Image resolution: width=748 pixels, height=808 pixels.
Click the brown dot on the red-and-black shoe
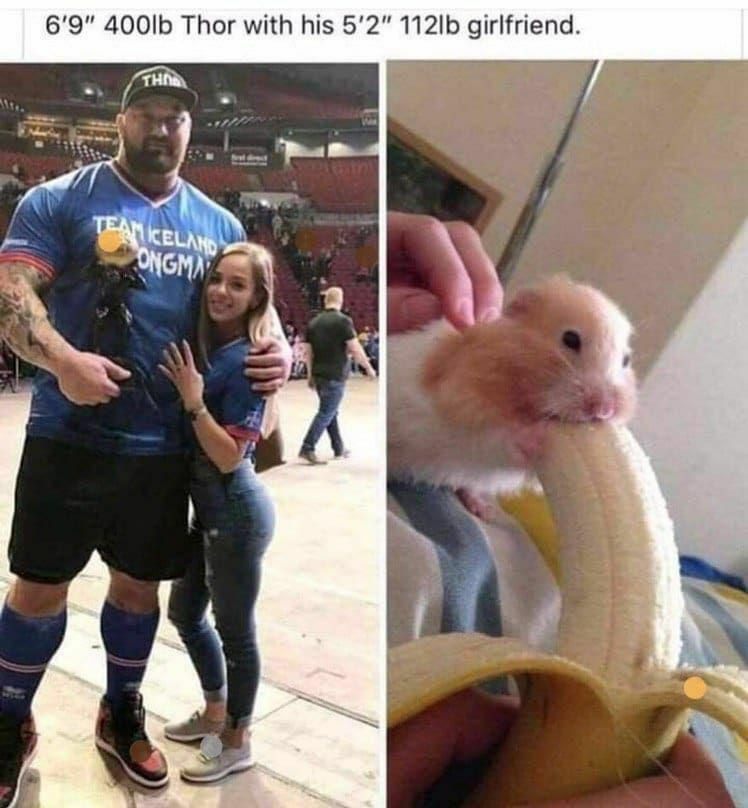[x=141, y=752]
